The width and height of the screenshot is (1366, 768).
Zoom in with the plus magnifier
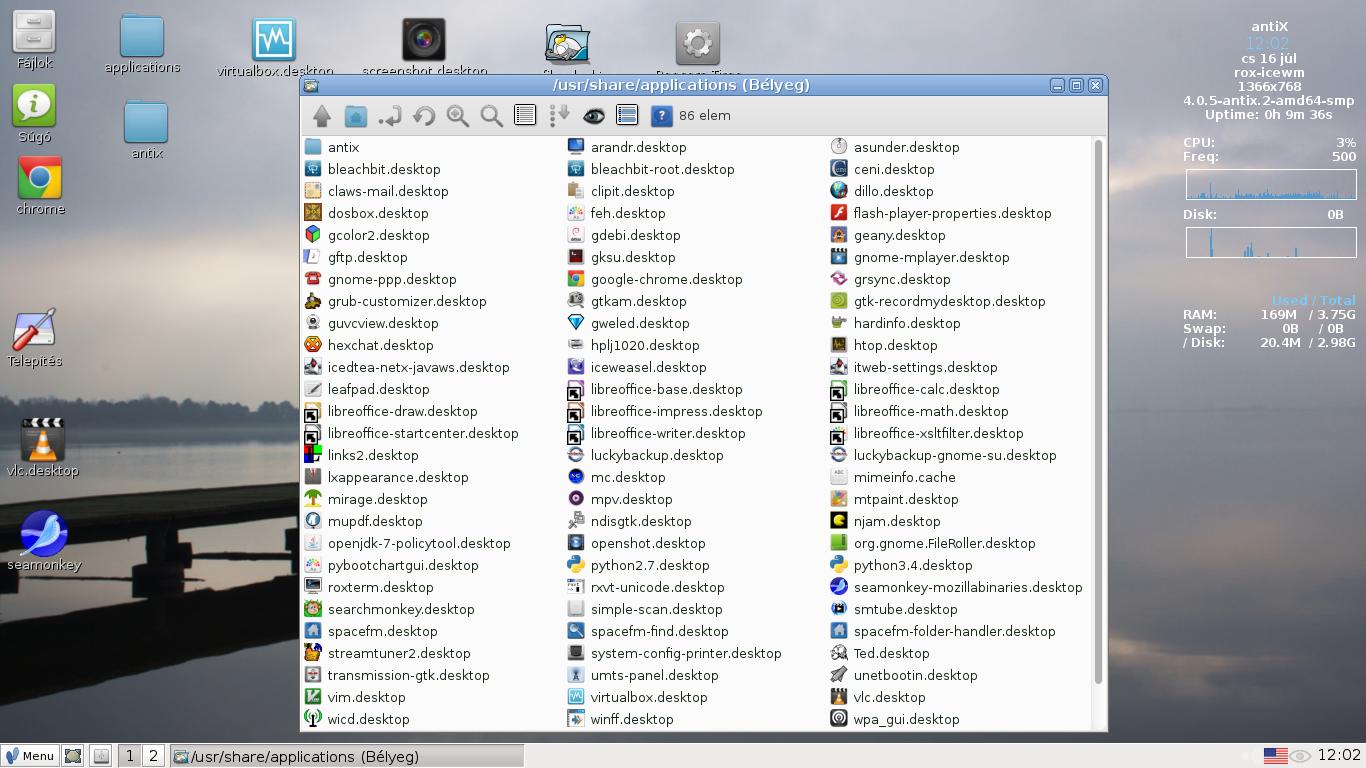click(458, 116)
